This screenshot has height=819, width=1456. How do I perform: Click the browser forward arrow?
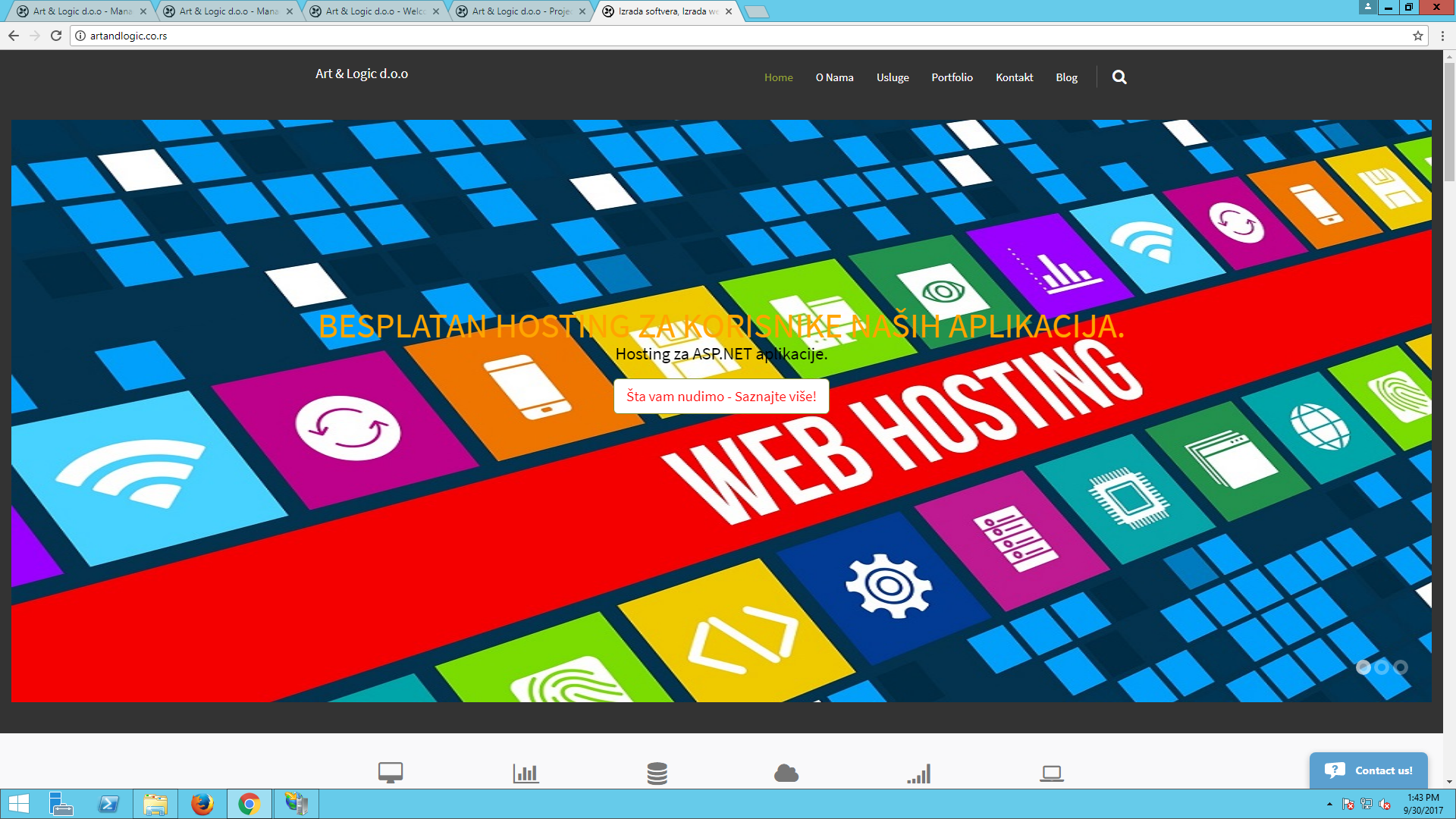pos(35,36)
